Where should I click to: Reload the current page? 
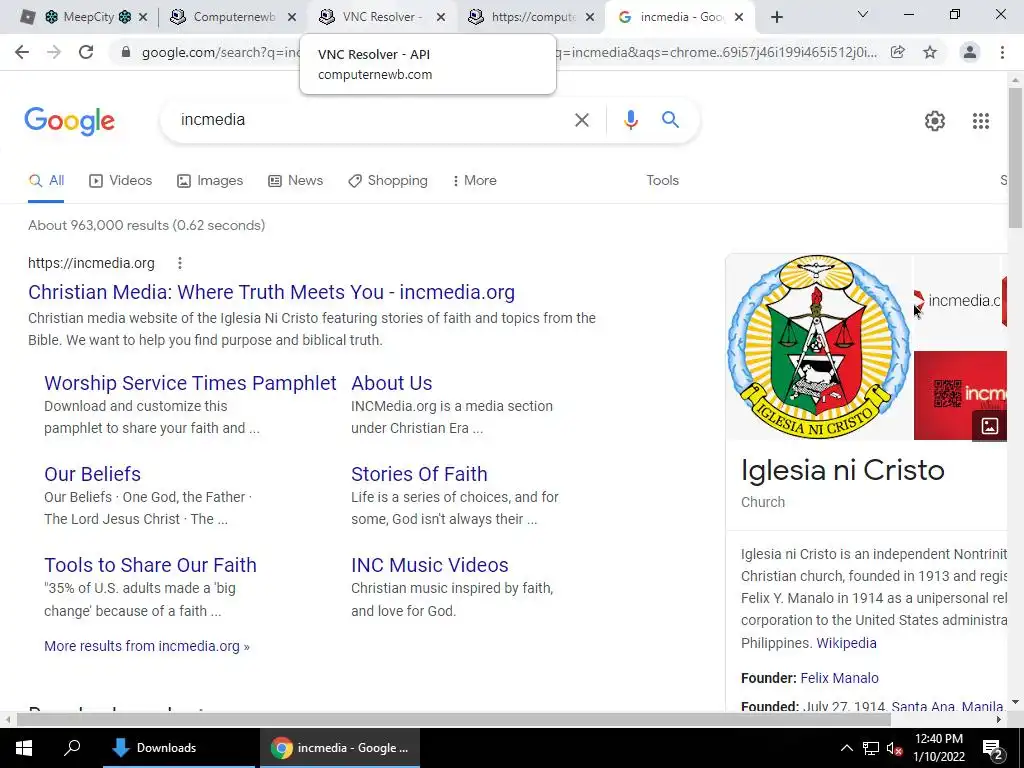86,52
